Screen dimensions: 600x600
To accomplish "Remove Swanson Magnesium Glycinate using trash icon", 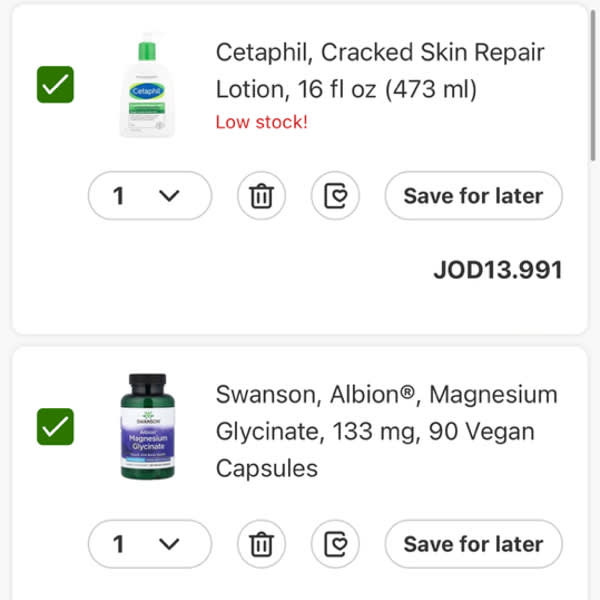I will 261,544.
